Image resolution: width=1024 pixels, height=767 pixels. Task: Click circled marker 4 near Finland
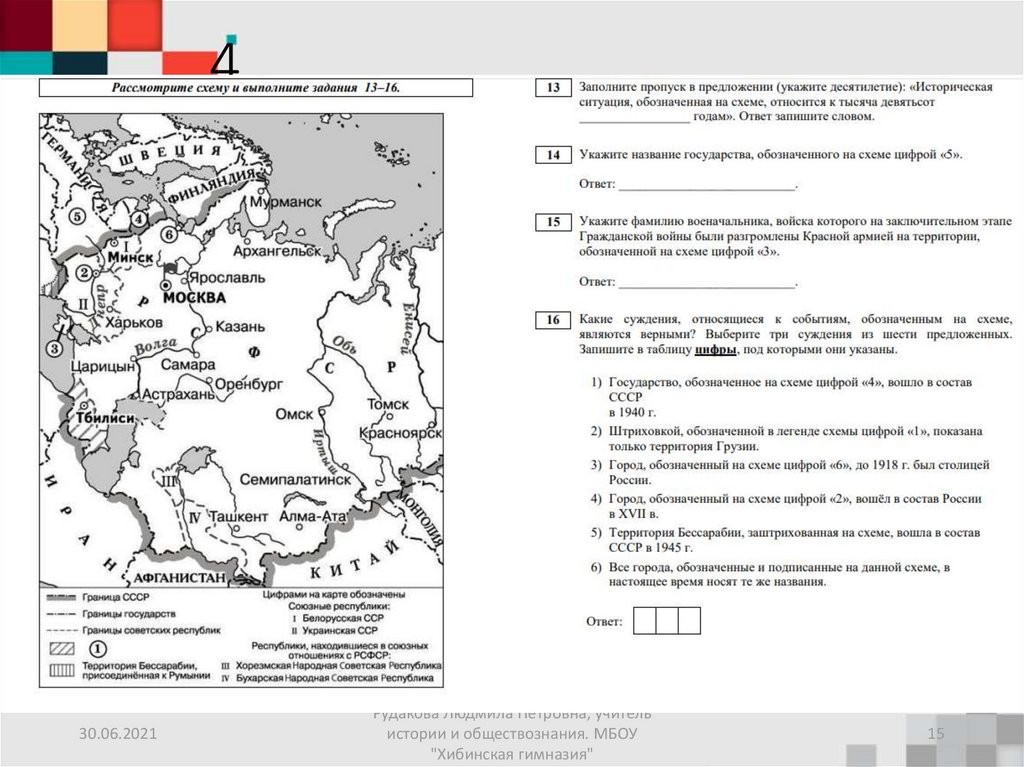(x=138, y=219)
